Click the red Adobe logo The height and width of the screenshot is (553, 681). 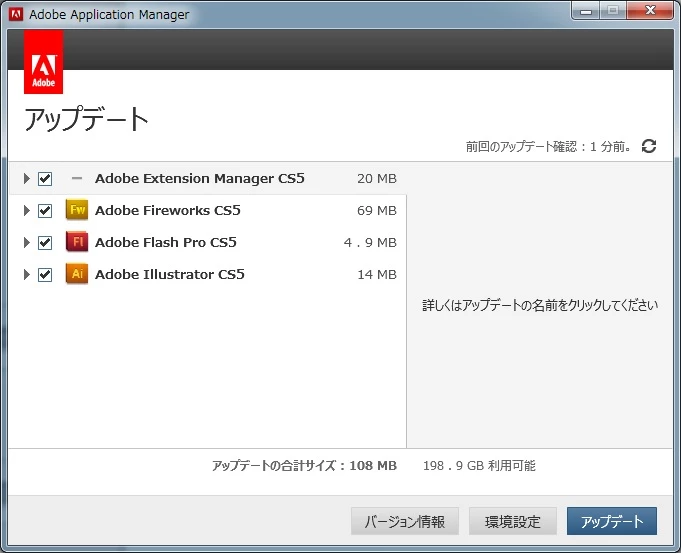pyautogui.click(x=43, y=62)
